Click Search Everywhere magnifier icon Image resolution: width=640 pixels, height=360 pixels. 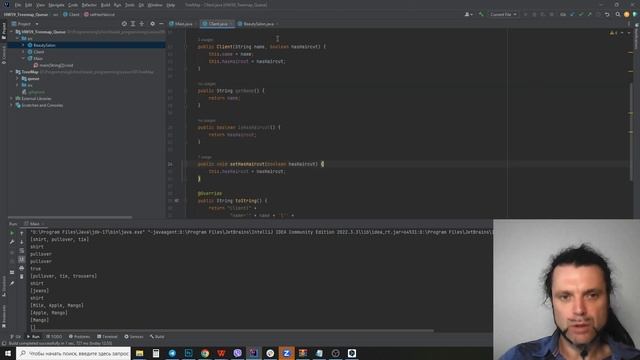[618, 14]
